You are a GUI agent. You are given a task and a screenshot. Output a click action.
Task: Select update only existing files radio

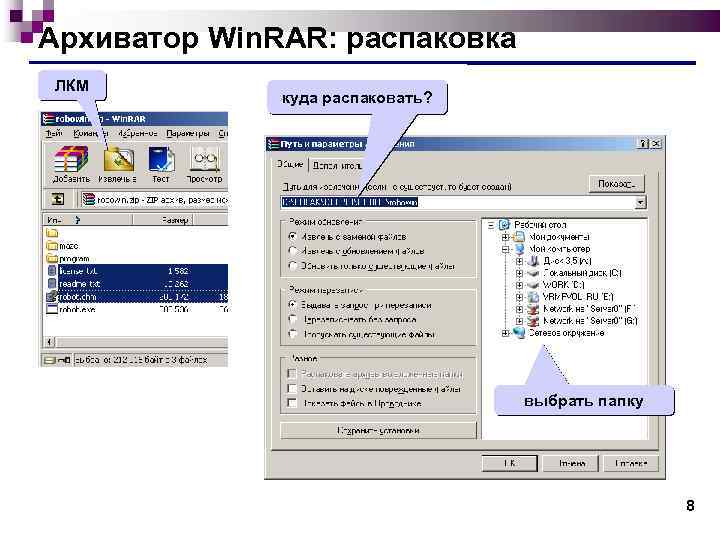292,266
